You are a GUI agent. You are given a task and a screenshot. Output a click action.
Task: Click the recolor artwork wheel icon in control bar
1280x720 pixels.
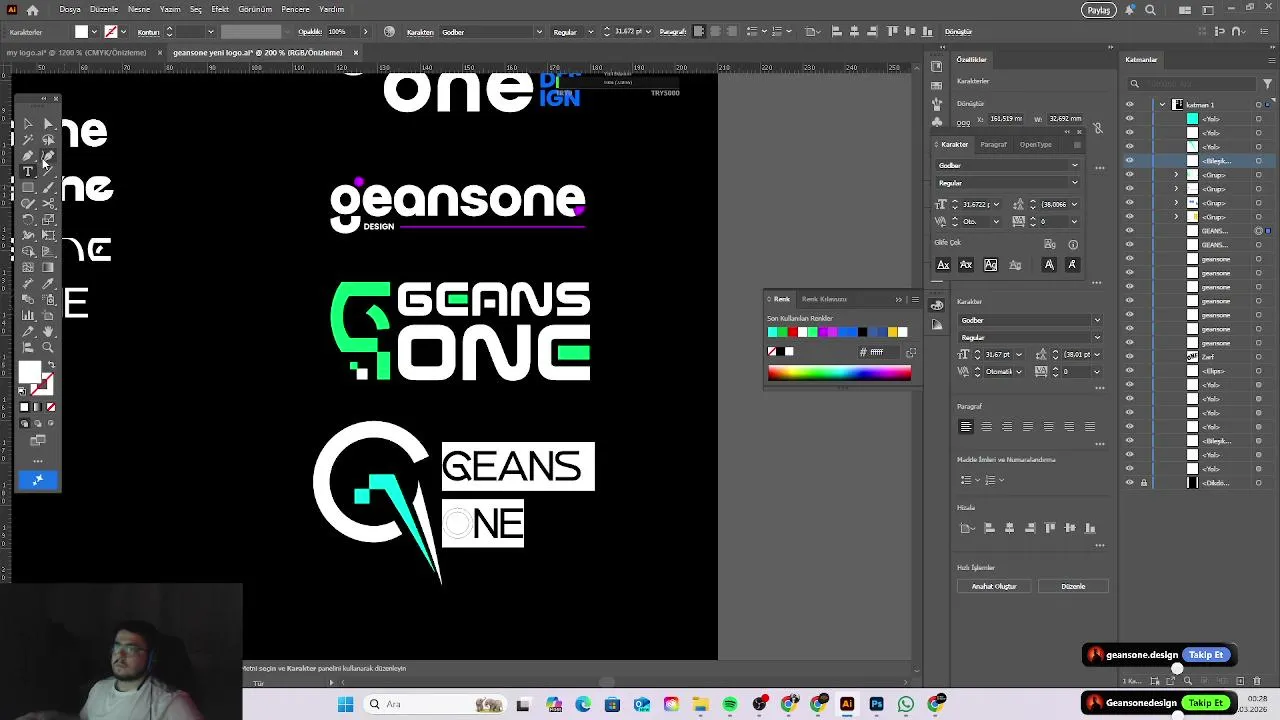tap(389, 32)
